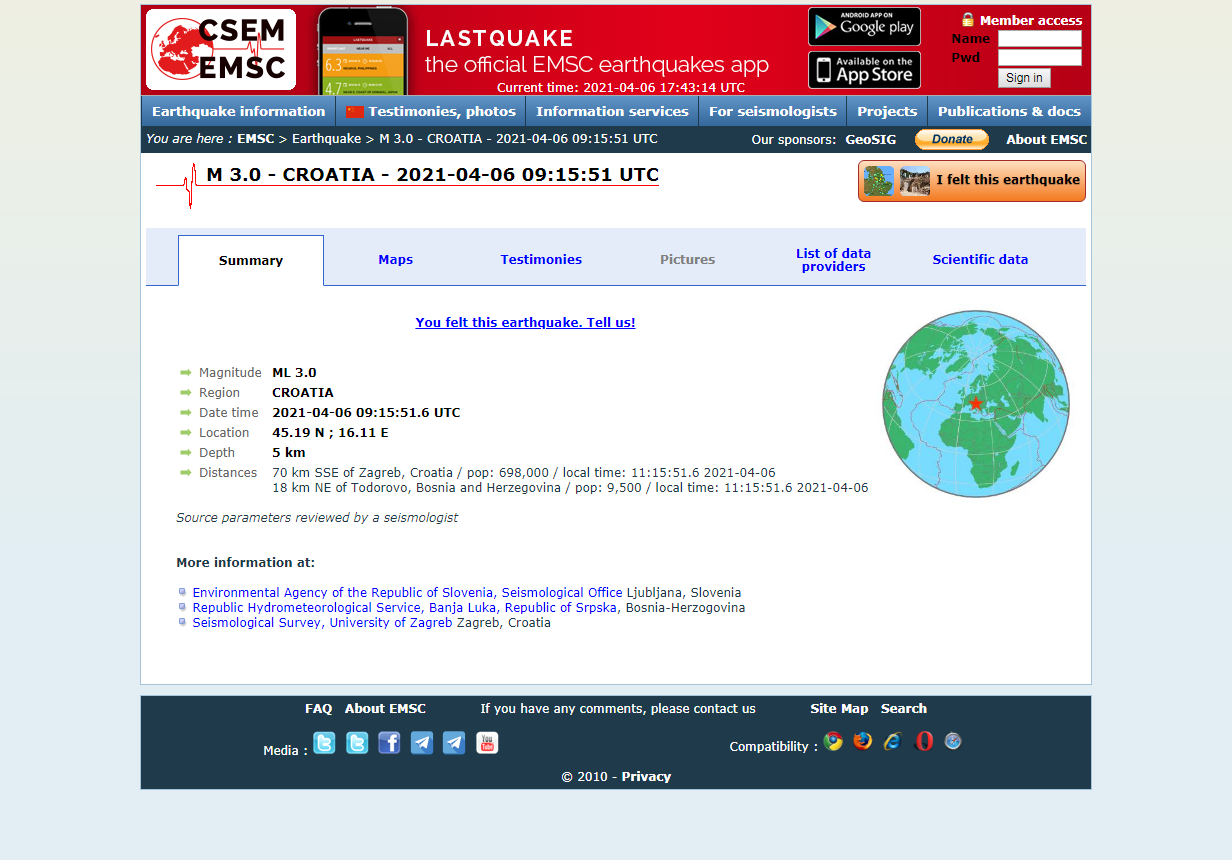Open the Earthquake information menu
This screenshot has height=860, width=1232.
pos(237,111)
